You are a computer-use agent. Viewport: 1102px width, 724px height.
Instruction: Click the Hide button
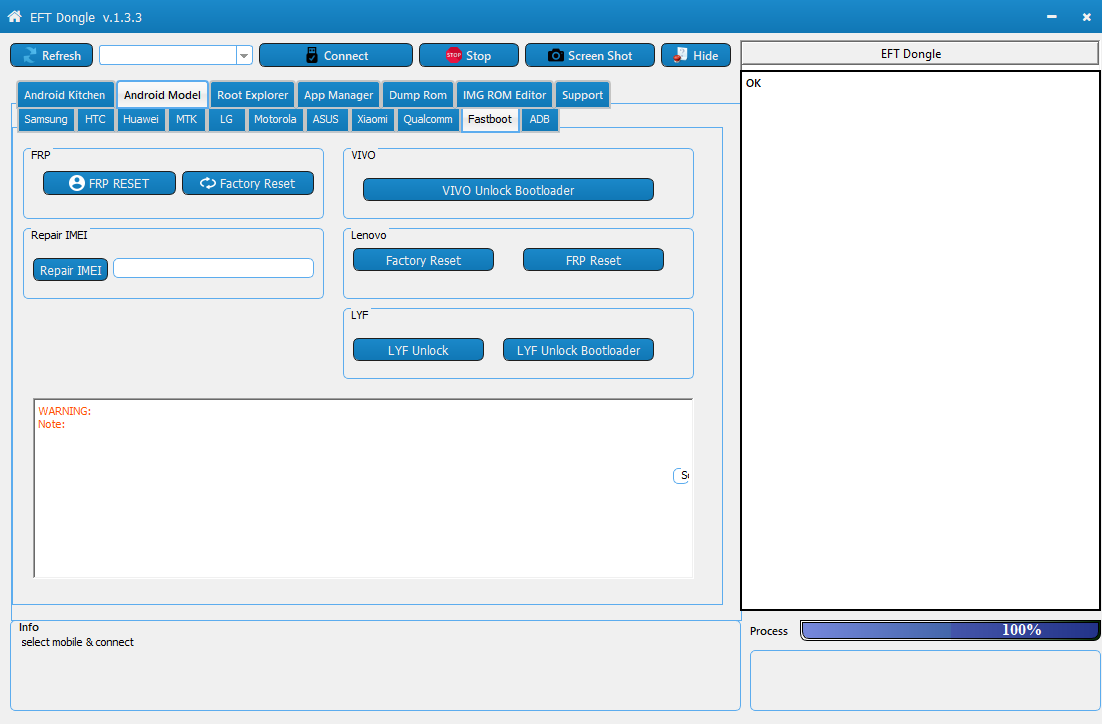point(696,56)
